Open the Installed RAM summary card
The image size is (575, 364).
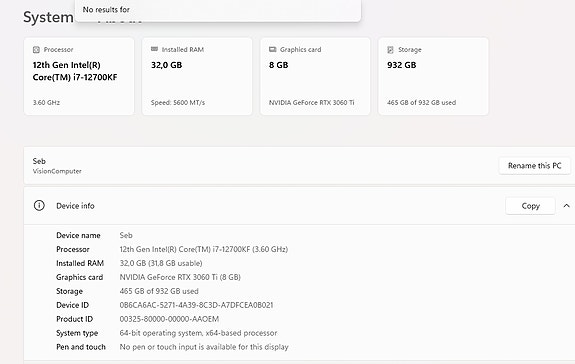click(197, 76)
